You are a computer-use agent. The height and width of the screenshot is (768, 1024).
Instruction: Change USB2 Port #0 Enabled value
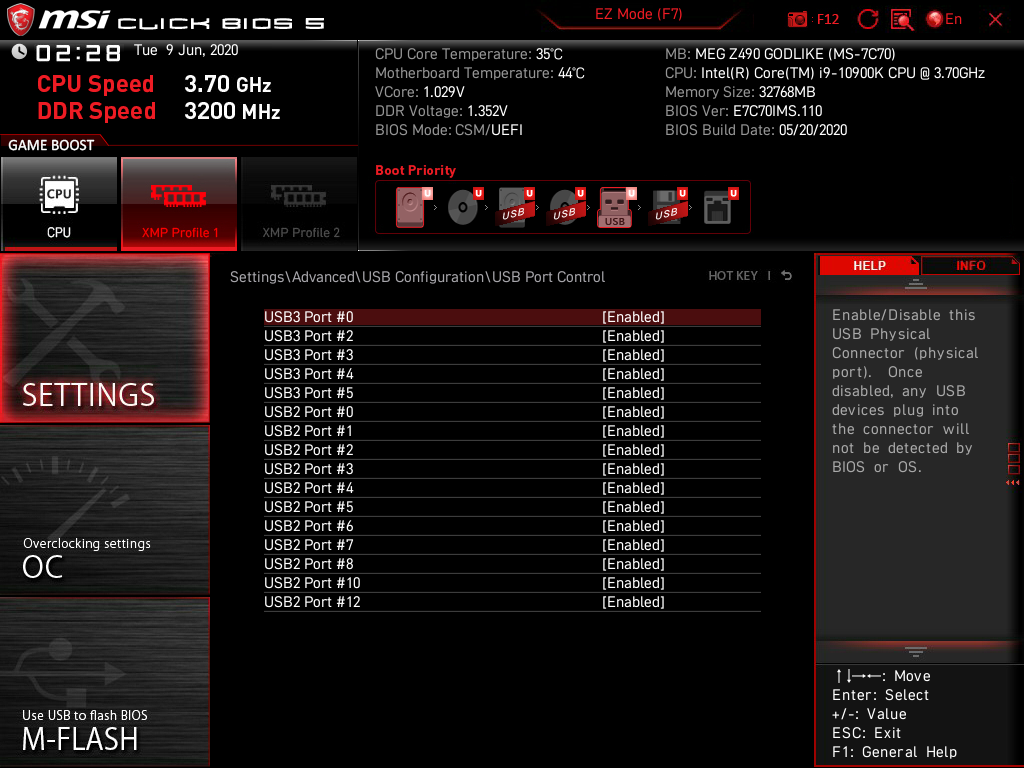pos(633,411)
